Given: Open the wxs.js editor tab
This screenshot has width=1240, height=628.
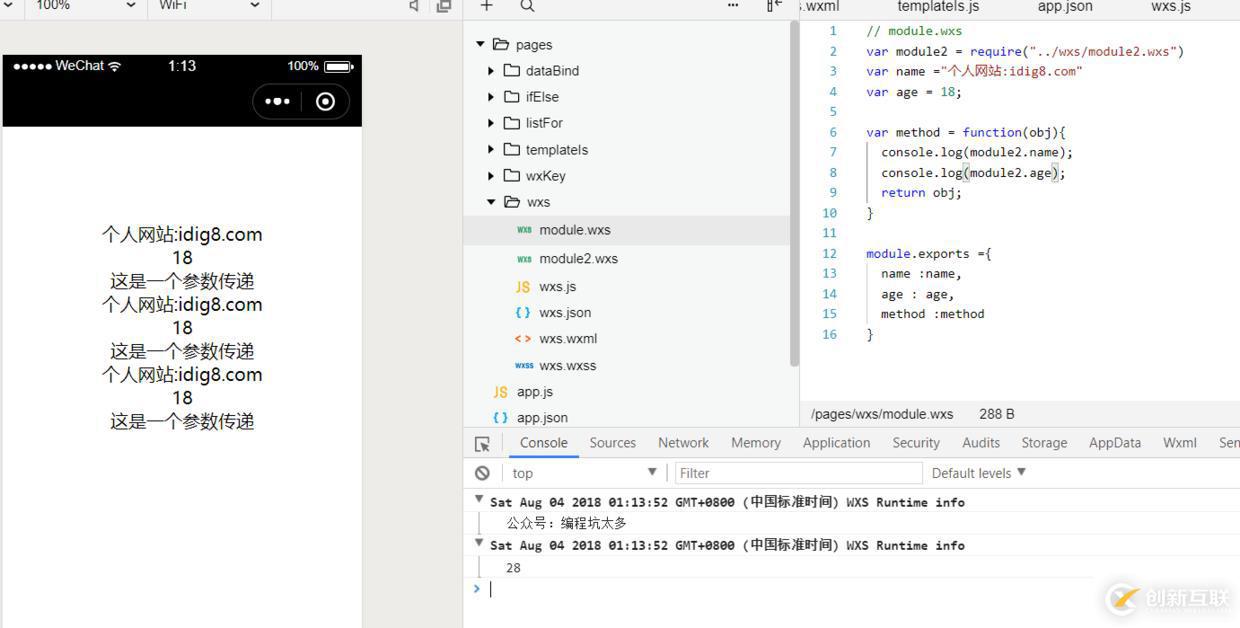Looking at the screenshot, I should pyautogui.click(x=1171, y=6).
